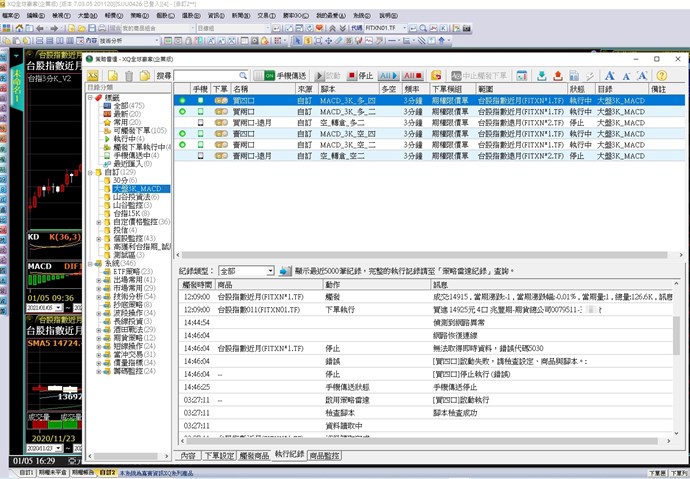This screenshot has height=479, width=690.
Task: Open the 紀錄類型 全部 dropdown
Action: pos(245,271)
